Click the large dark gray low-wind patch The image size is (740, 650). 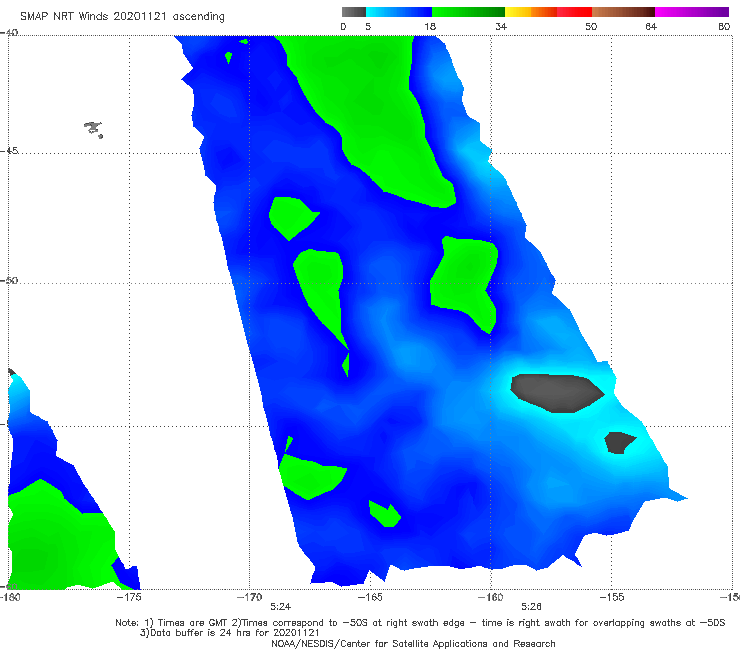557,393
